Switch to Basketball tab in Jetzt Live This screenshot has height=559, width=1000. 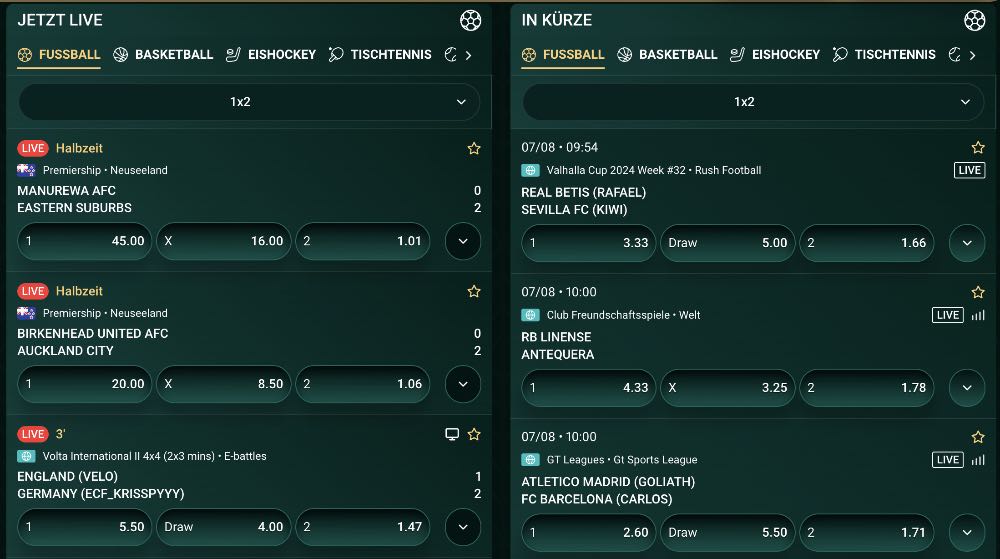[163, 55]
